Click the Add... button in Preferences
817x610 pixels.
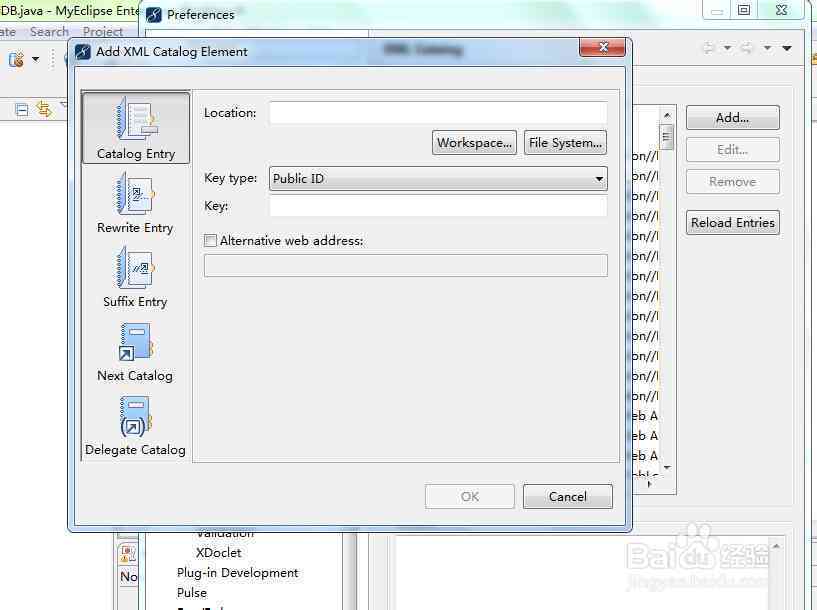coord(733,118)
